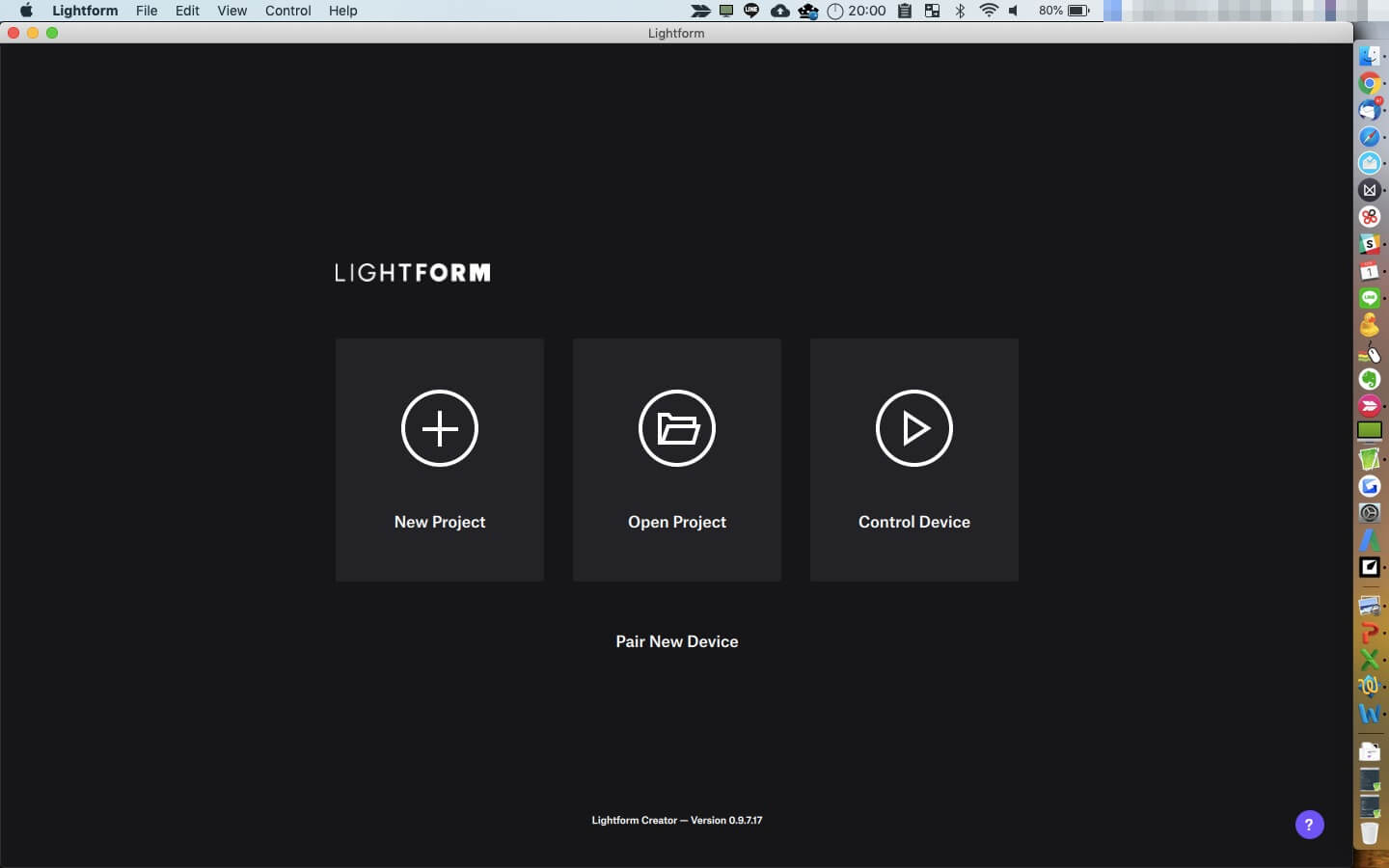Viewport: 1389px width, 868px height.
Task: Click the Bluetooth icon in menu bar
Action: [960, 11]
